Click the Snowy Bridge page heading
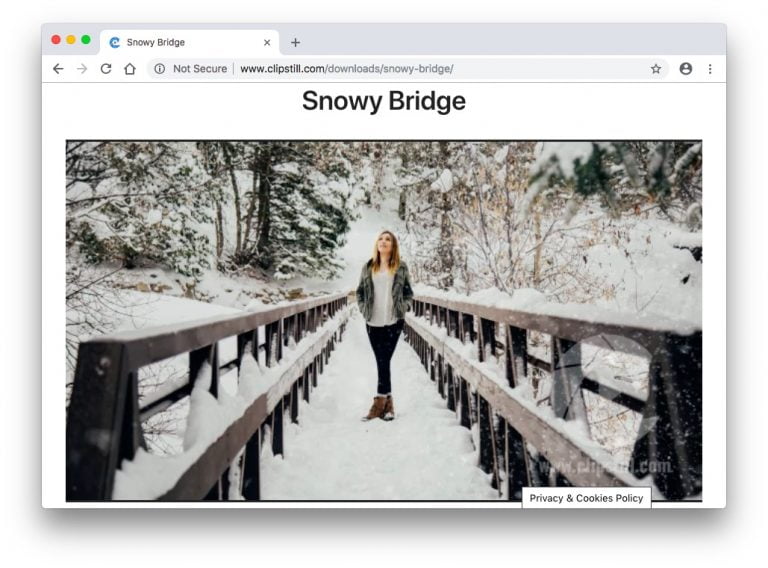This screenshot has height=568, width=768. 384,101
